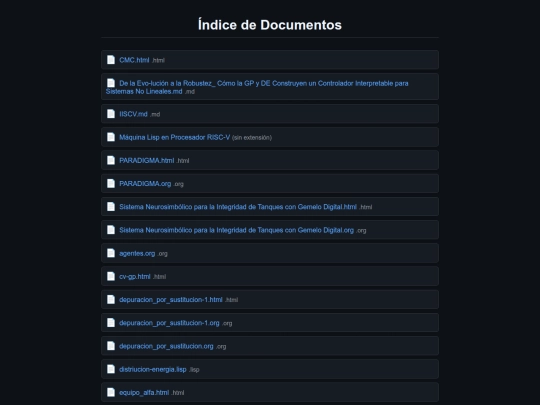Screen dimensions: 540x405
Task: Open the distriucion-energia.lisp link
Action: pyautogui.click(x=153, y=369)
